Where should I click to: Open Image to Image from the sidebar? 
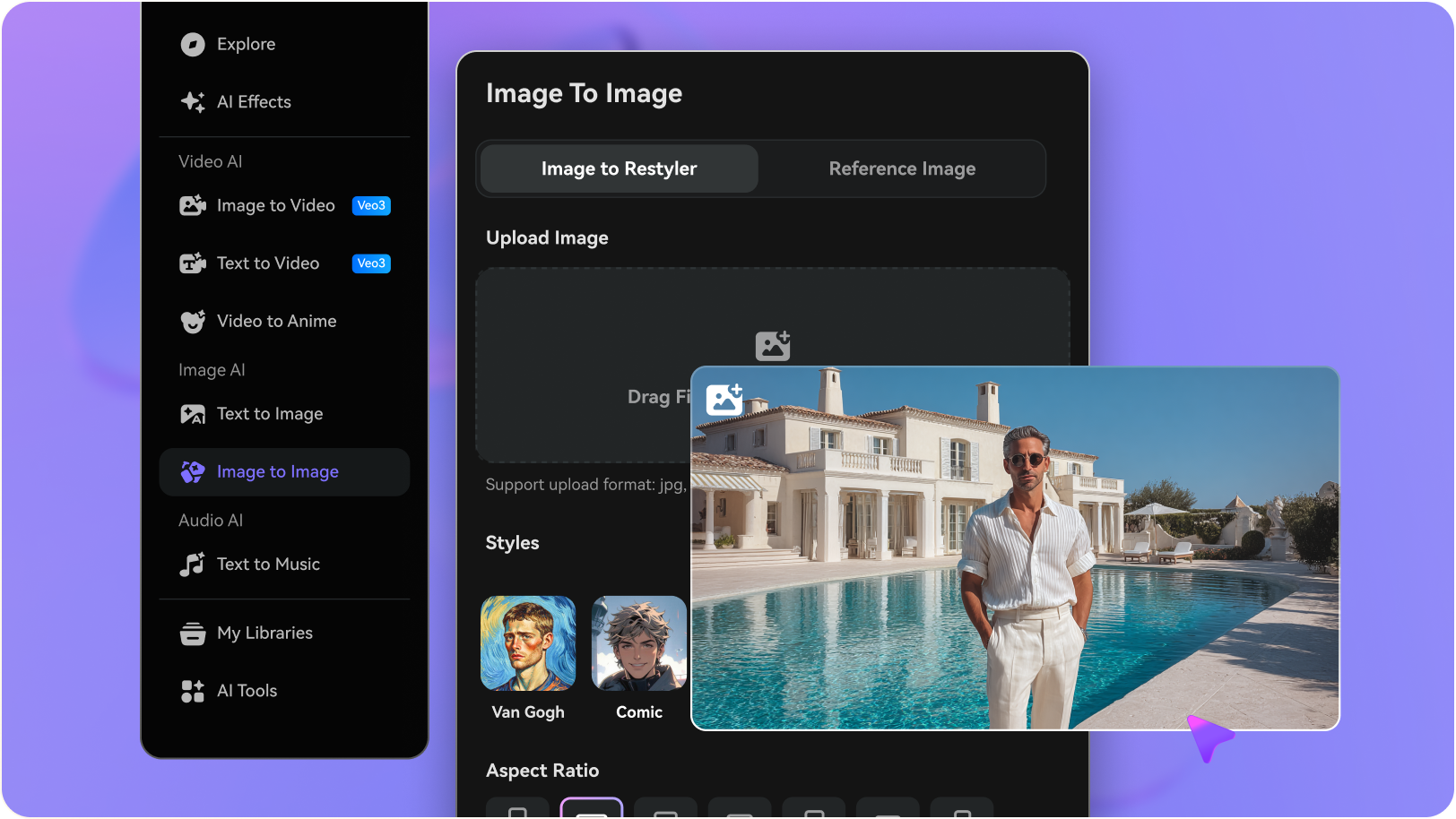[277, 471]
